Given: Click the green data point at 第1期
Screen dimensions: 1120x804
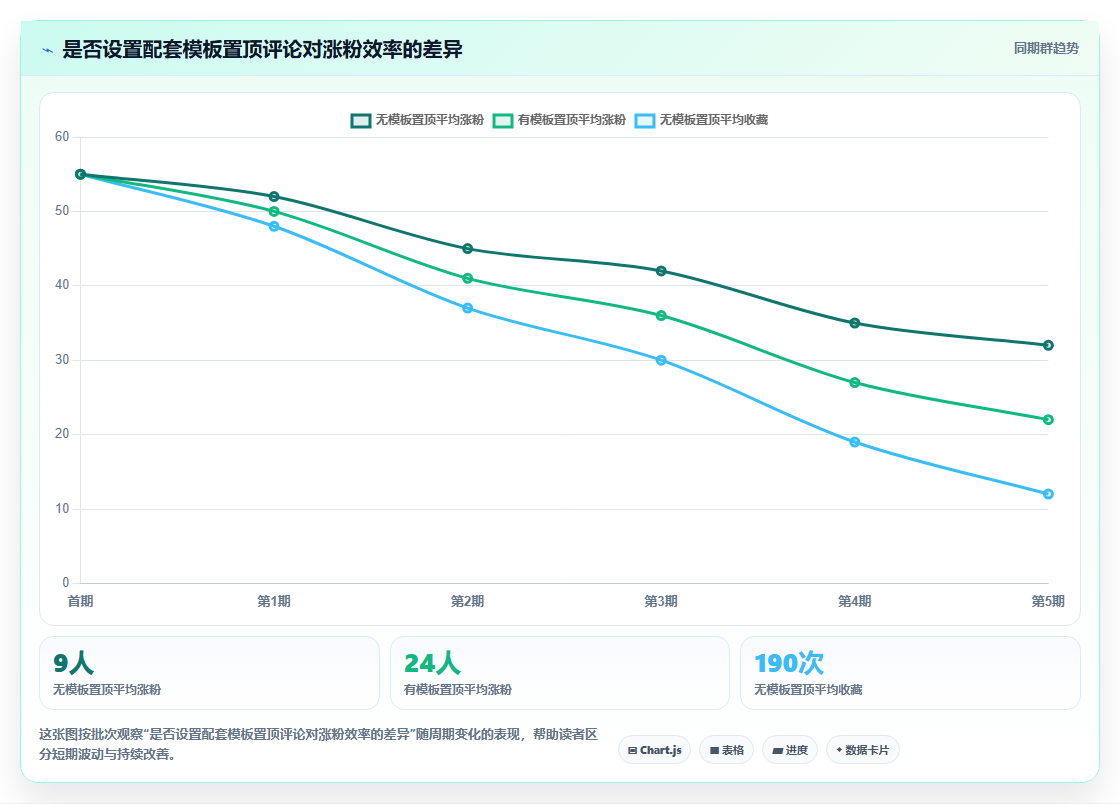Looking at the screenshot, I should [274, 211].
